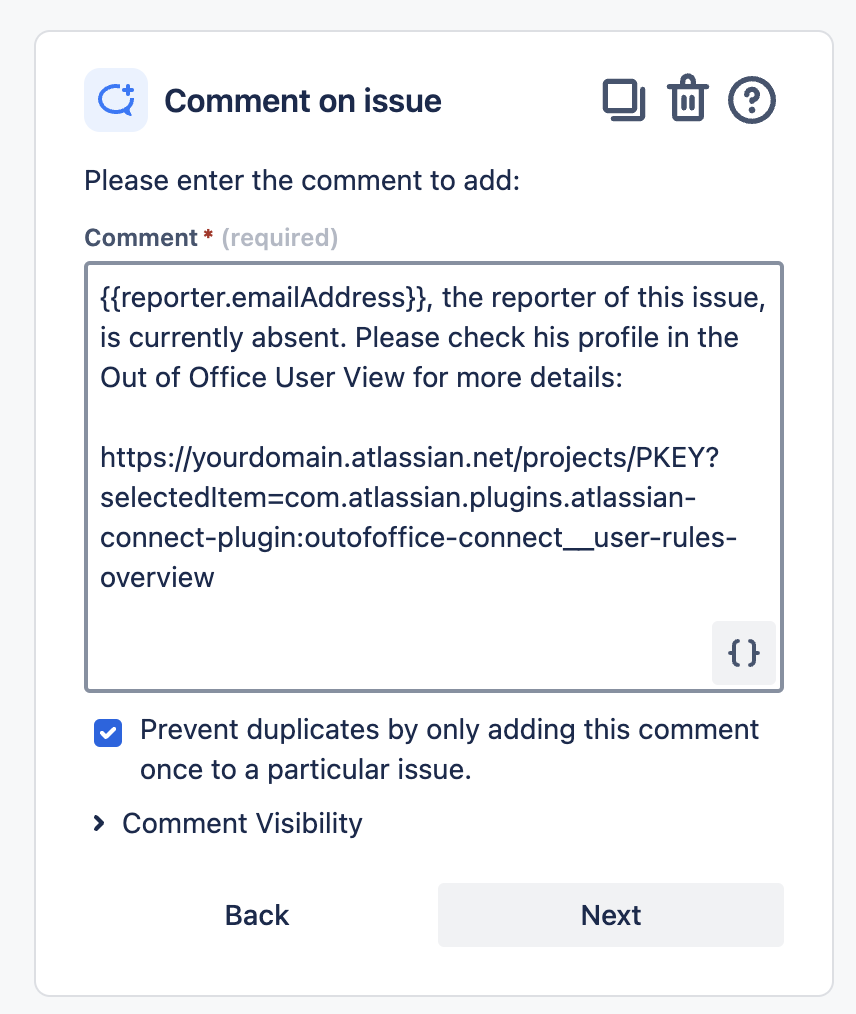Expand Comment Visibility using its chevron arrow
Screen dimensions: 856x1014
click(x=98, y=823)
